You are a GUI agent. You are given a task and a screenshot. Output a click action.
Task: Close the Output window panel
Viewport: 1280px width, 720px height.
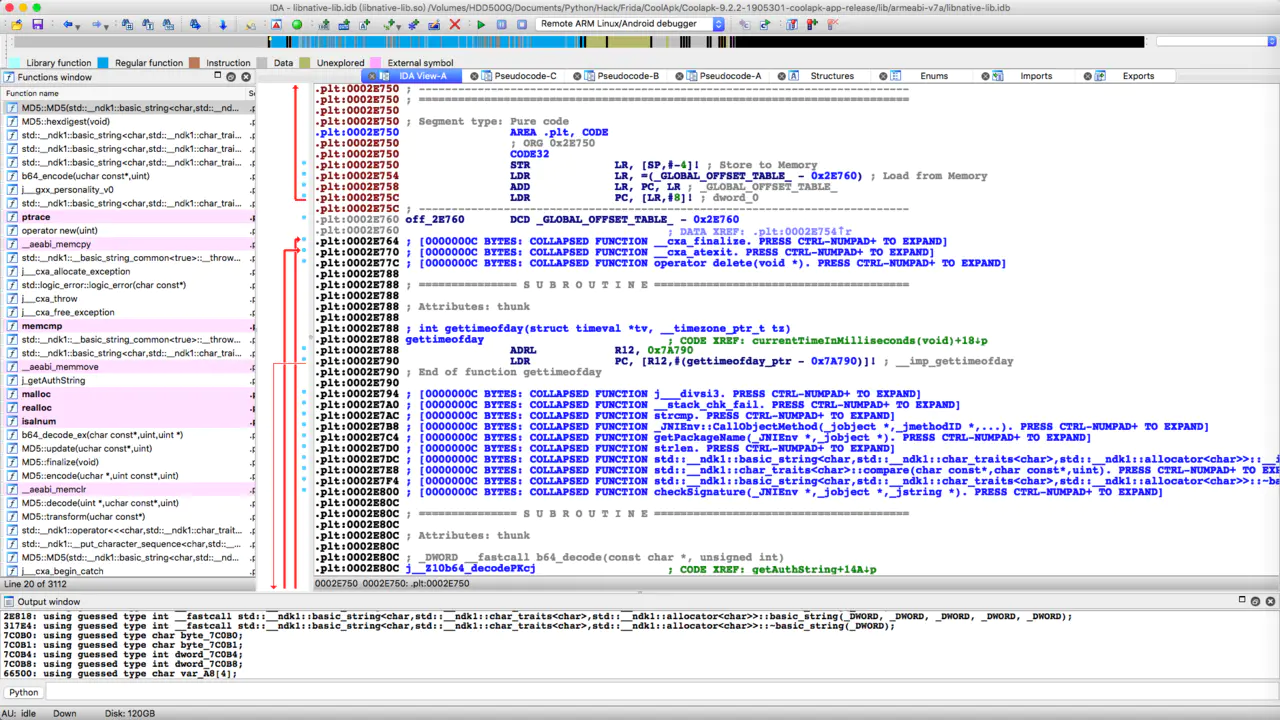(1271, 601)
